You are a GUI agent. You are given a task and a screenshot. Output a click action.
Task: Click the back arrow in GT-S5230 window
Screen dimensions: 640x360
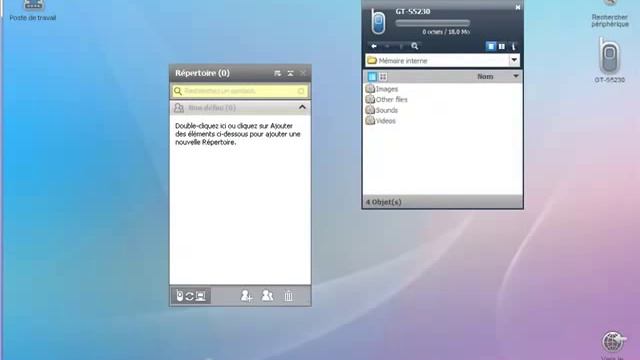(x=374, y=46)
